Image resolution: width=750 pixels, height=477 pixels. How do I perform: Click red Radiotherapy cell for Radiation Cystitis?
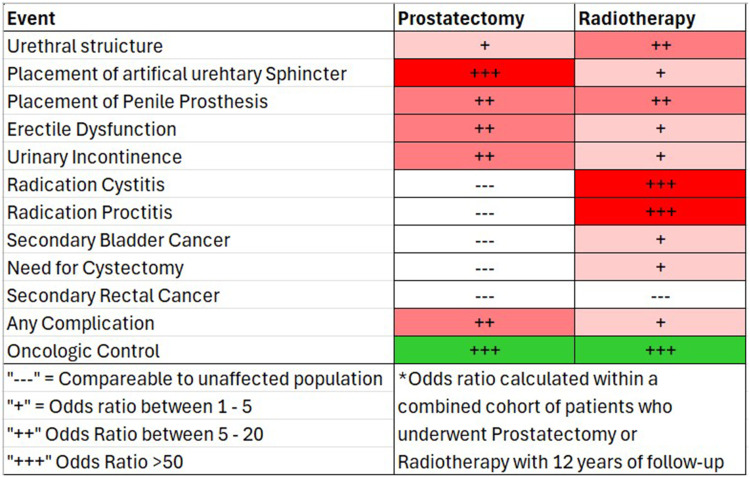point(660,185)
